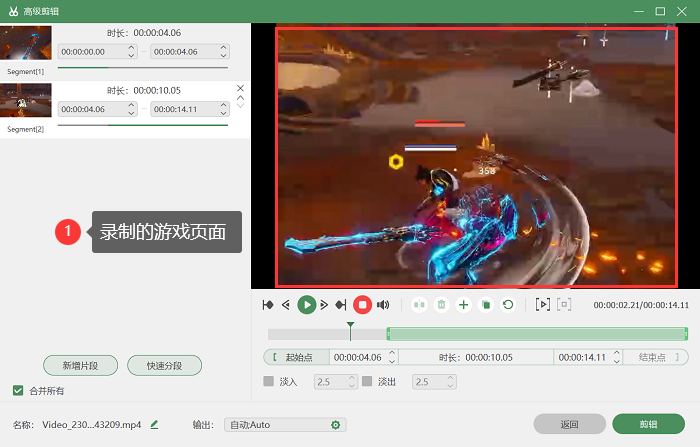This screenshot has height=447, width=700.
Task: Open output format settings gear icon
Action: pyautogui.click(x=335, y=425)
